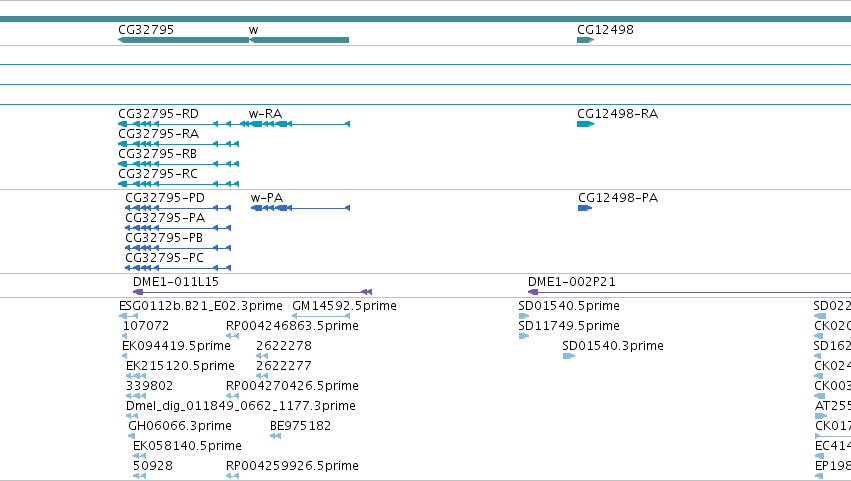Select EST GH06066.3prime

click(x=180, y=427)
